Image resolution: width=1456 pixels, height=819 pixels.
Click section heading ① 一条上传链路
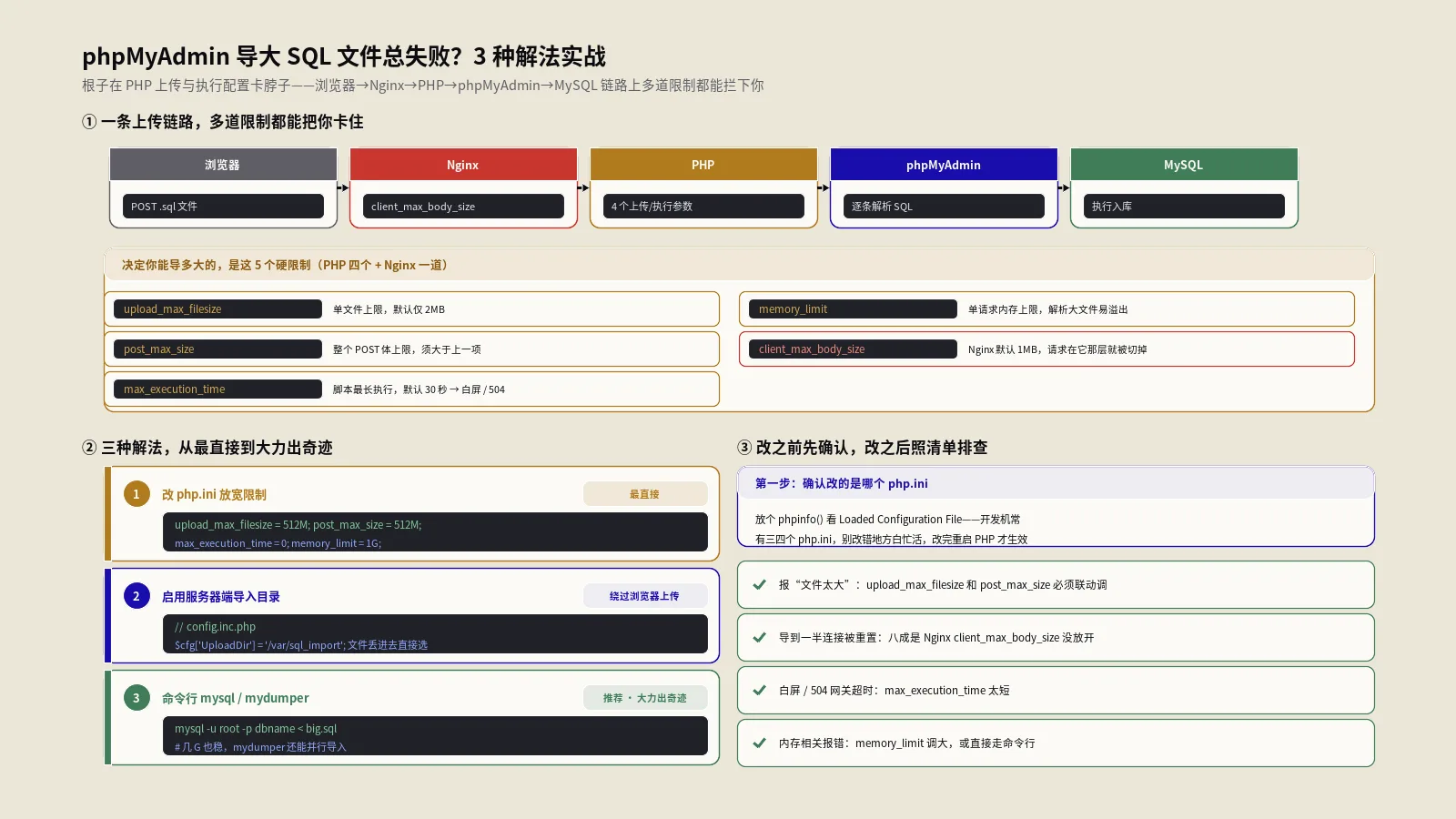click(x=223, y=122)
